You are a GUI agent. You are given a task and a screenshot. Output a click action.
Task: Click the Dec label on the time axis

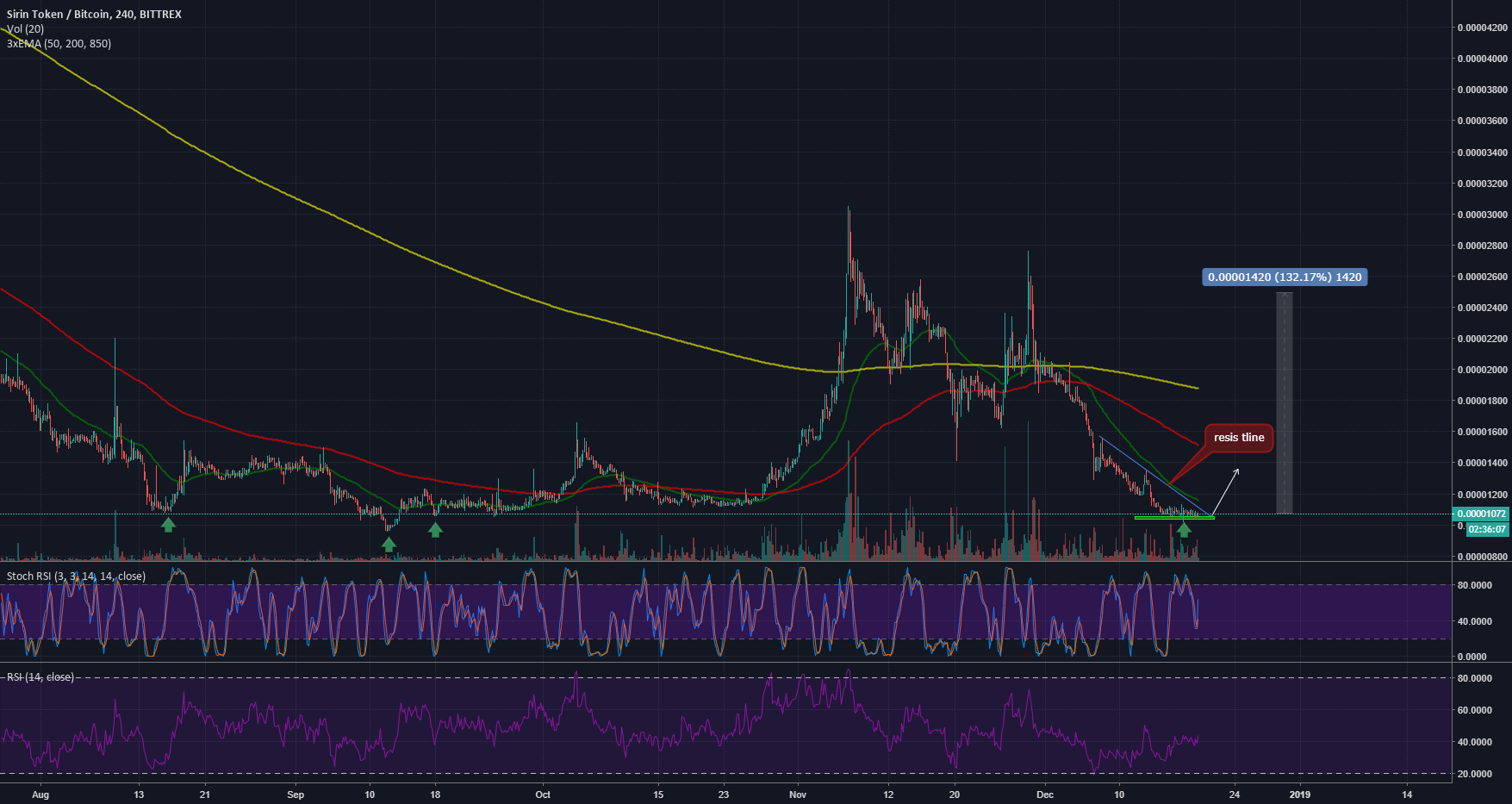click(x=1045, y=795)
